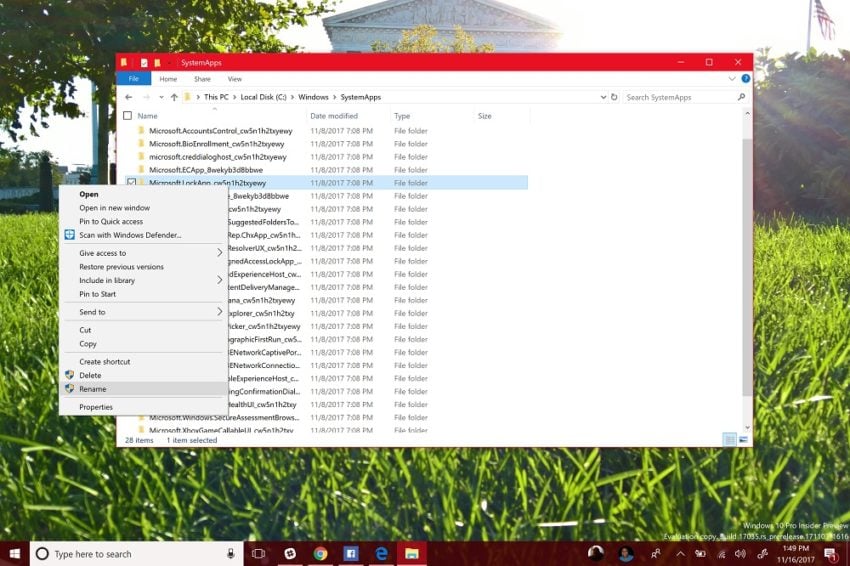Launch Microsoft Edge from taskbar
The image size is (850, 566).
382,554
